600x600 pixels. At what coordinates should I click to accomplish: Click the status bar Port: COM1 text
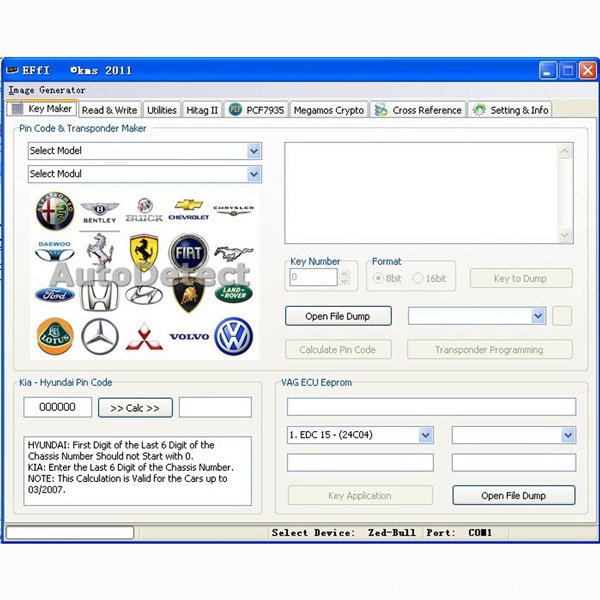coord(459,533)
